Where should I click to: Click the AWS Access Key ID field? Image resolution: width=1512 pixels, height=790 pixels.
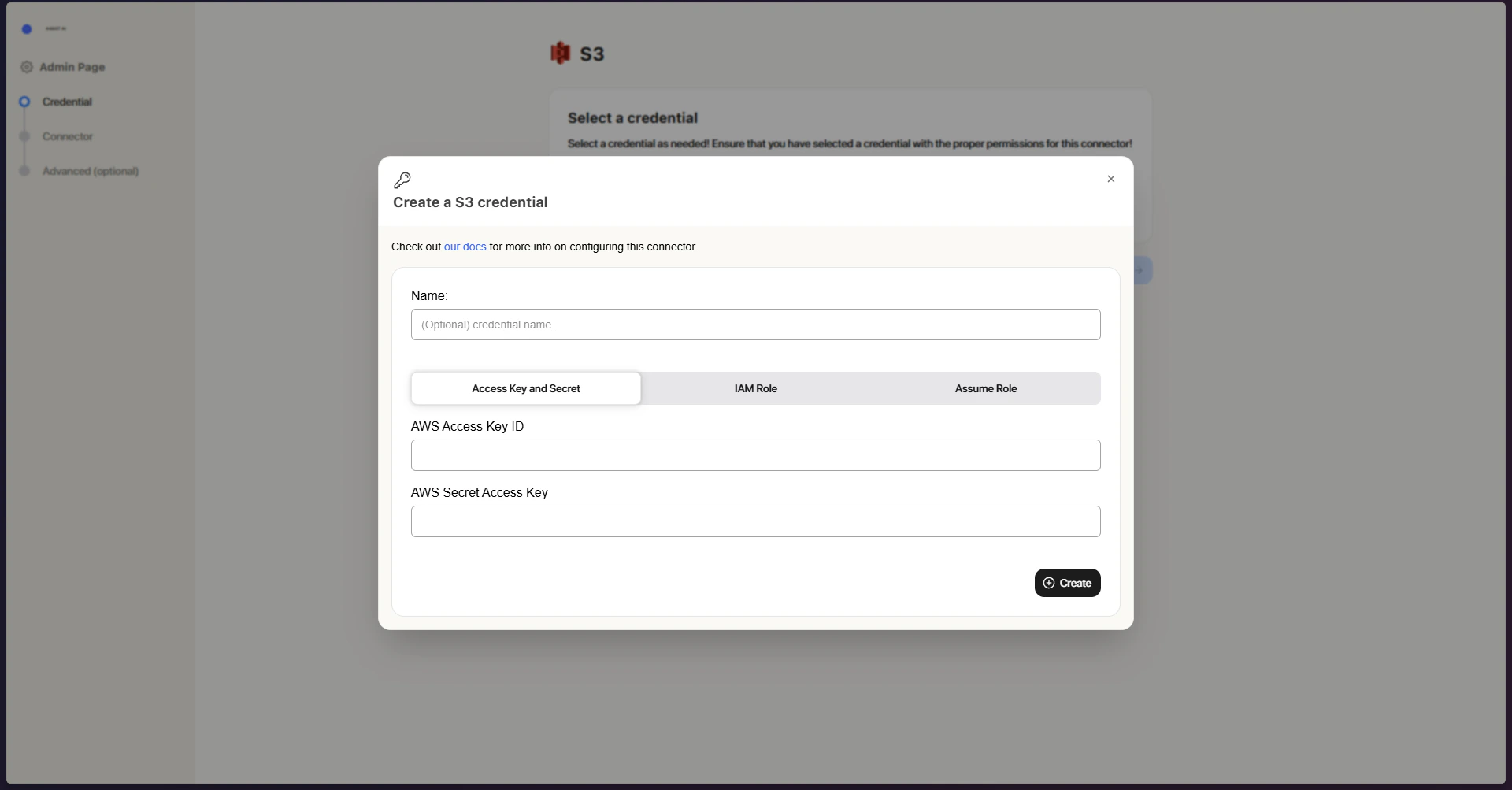coord(755,455)
